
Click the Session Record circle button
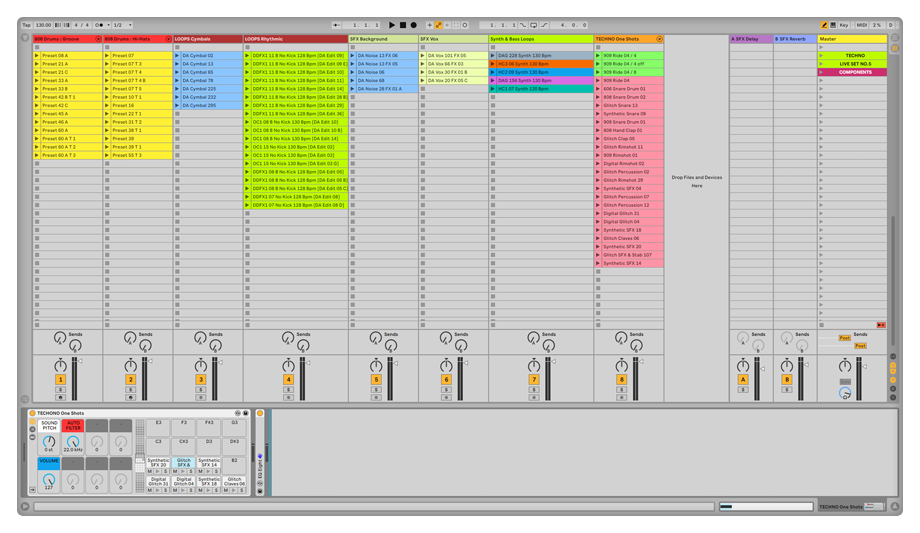(x=465, y=25)
